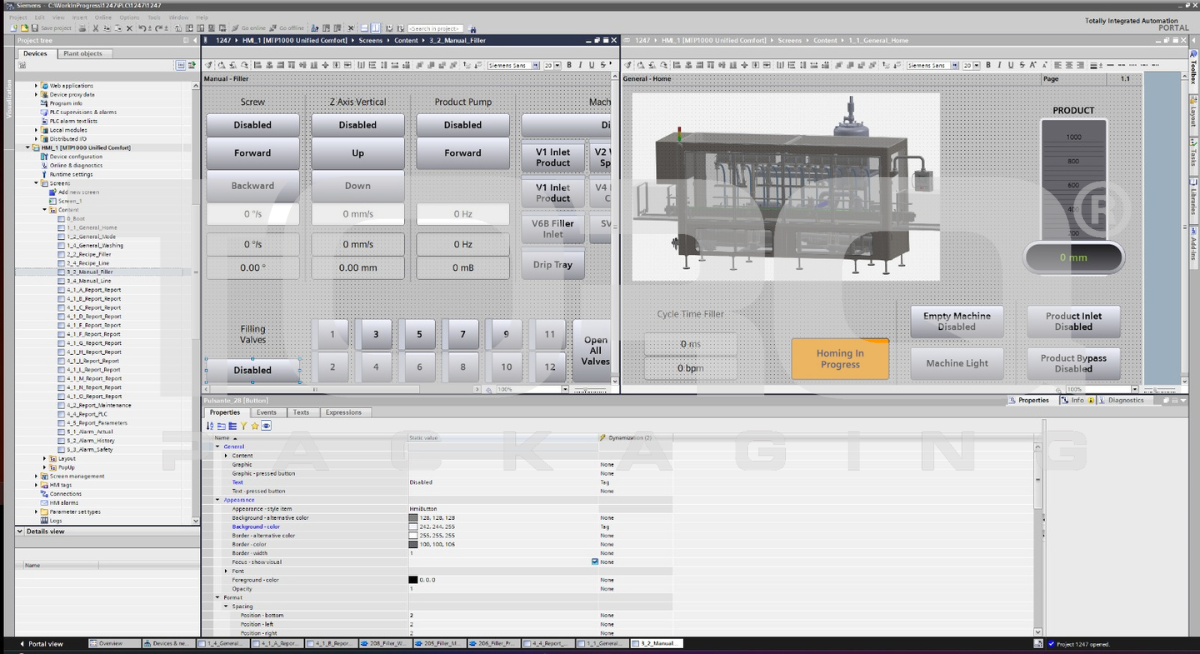Click the Machine Light button

957,363
